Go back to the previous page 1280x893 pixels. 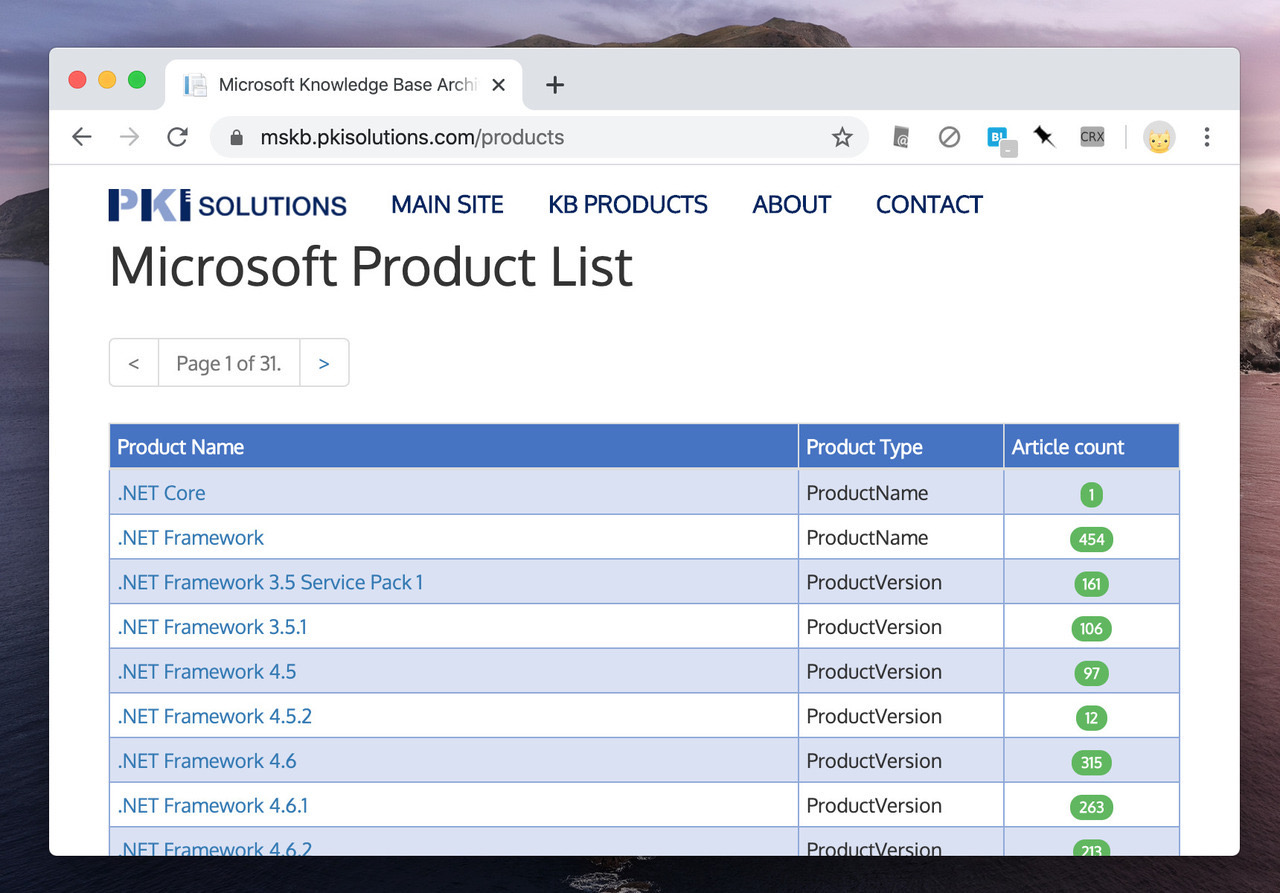coord(82,137)
